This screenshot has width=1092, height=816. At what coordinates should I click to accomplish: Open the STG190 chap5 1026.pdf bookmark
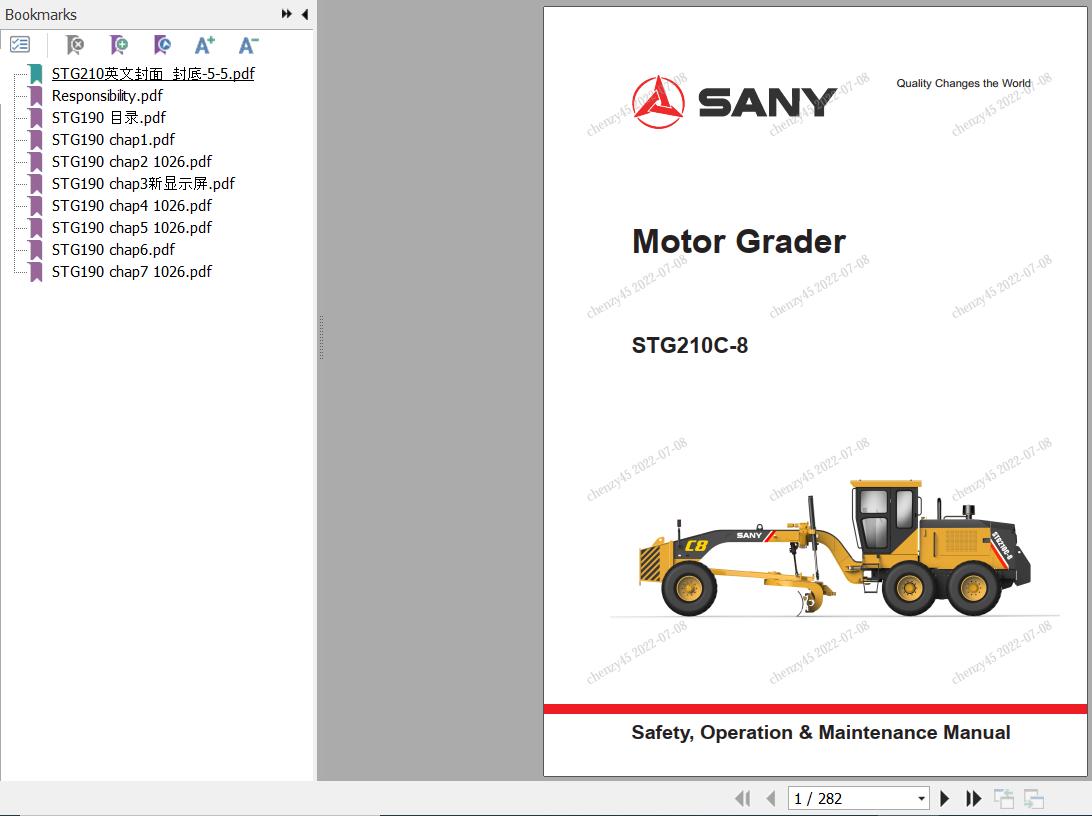[x=132, y=228]
